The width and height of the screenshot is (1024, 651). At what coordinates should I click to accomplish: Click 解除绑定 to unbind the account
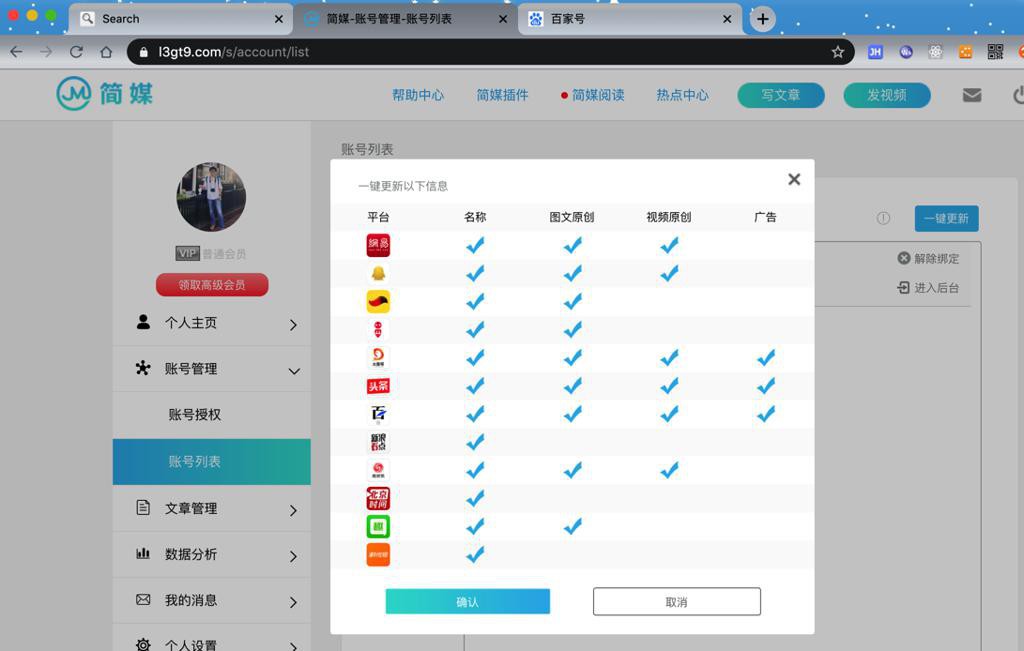coord(928,259)
